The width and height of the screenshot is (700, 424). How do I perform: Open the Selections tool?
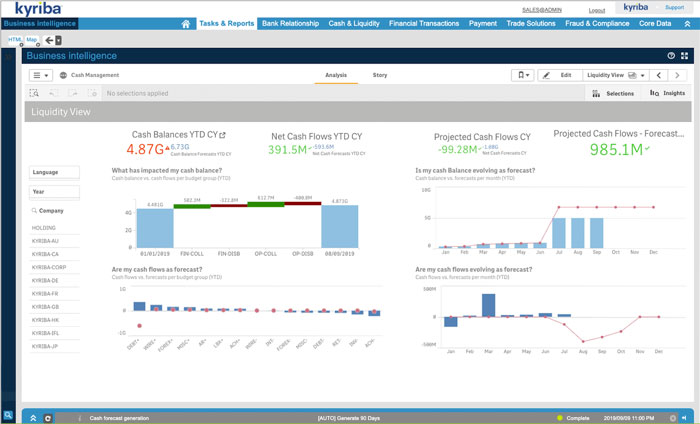tap(613, 93)
